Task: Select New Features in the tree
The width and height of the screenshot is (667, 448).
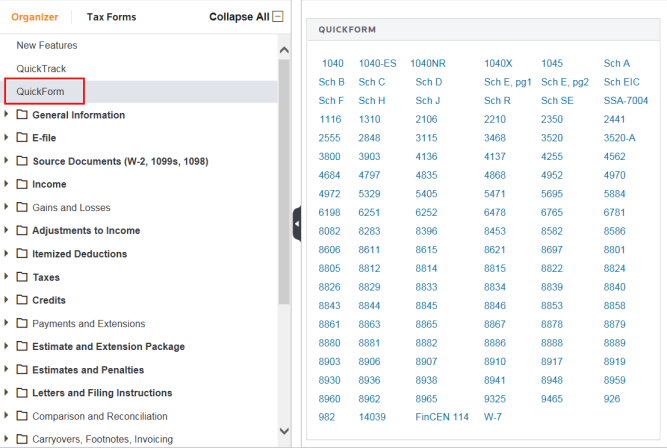Action: (x=47, y=45)
